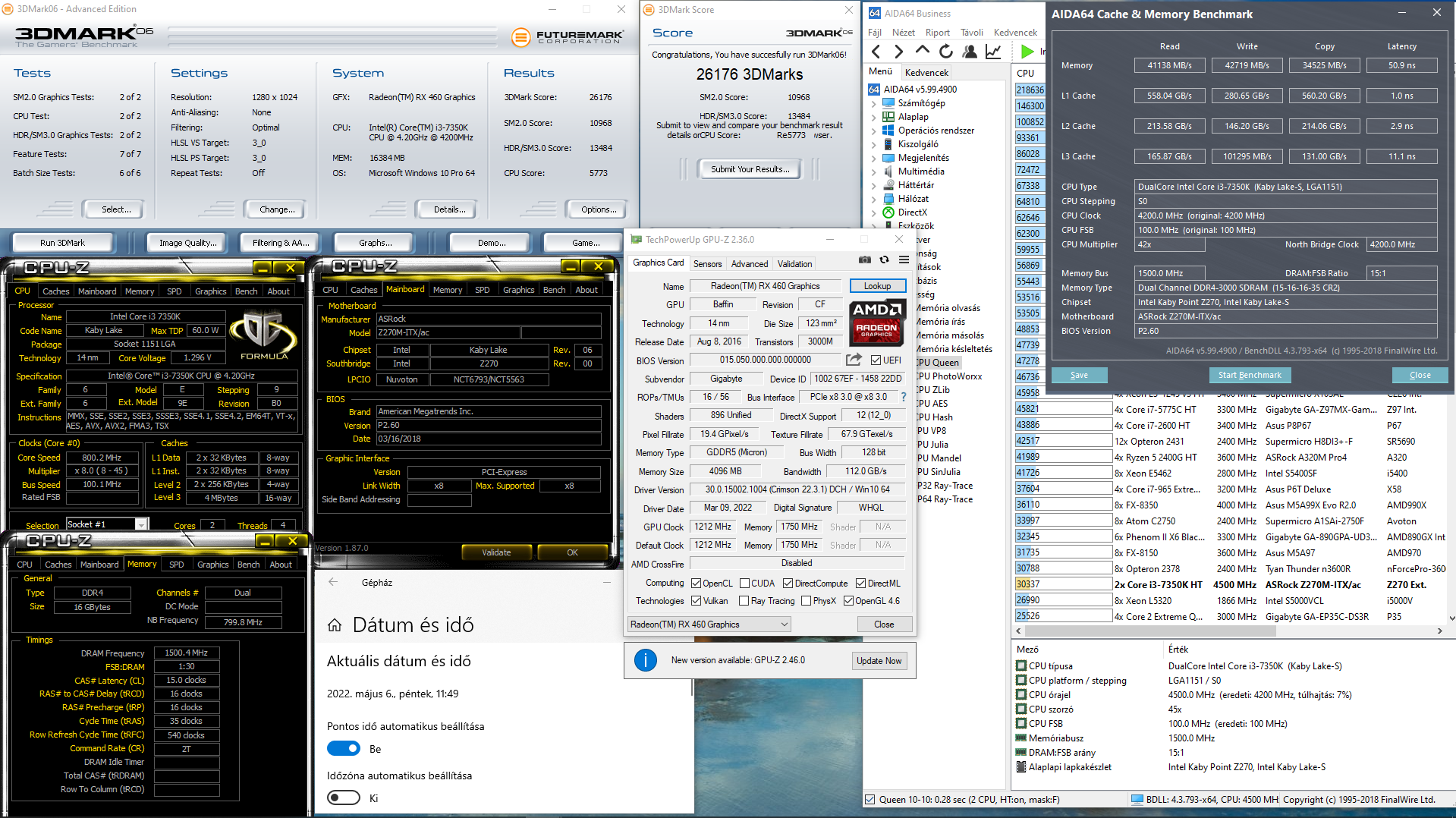Enable automatic time zone toggle

point(344,798)
